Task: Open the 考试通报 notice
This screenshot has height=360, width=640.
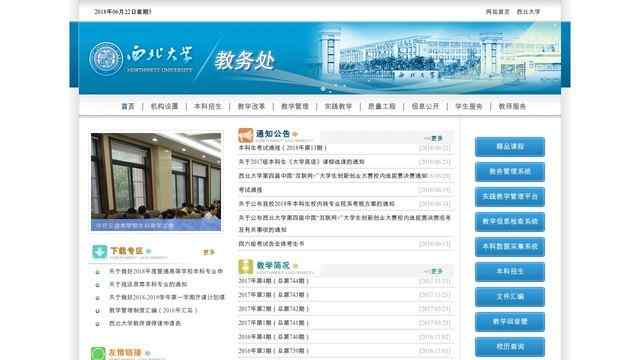Action: pos(250,190)
